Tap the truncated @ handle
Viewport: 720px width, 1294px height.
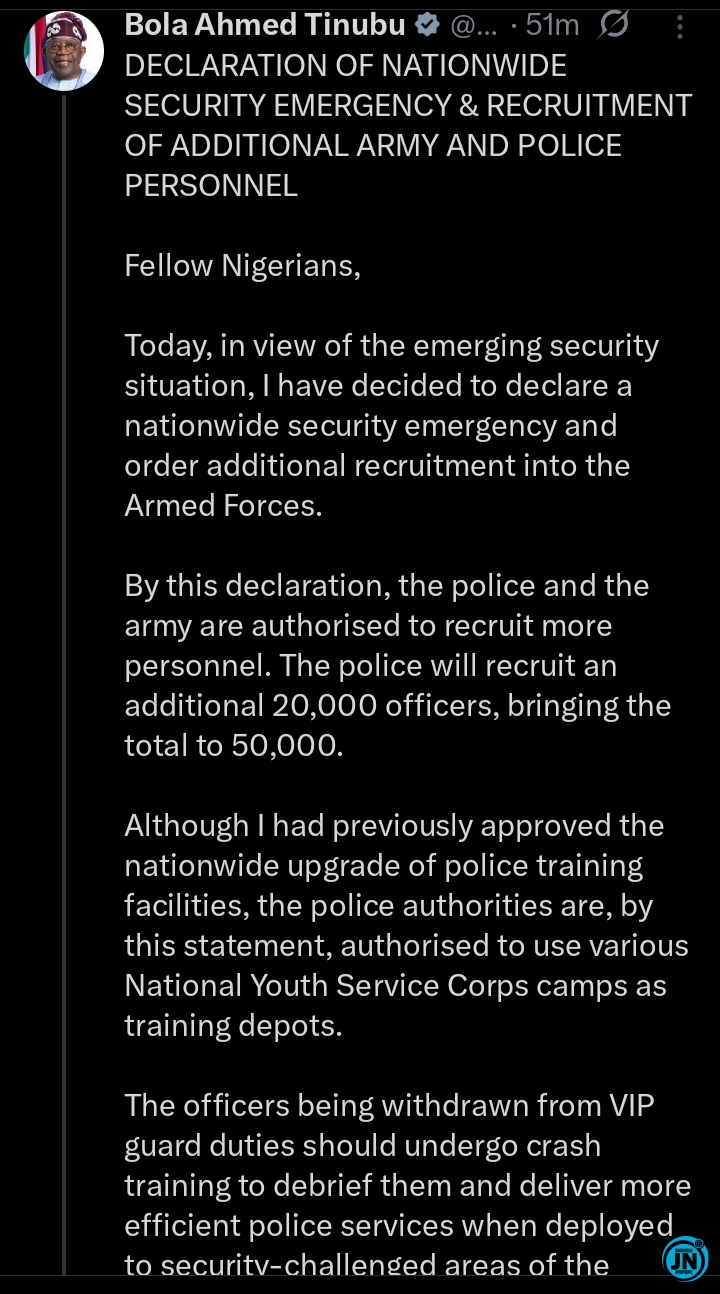click(474, 26)
